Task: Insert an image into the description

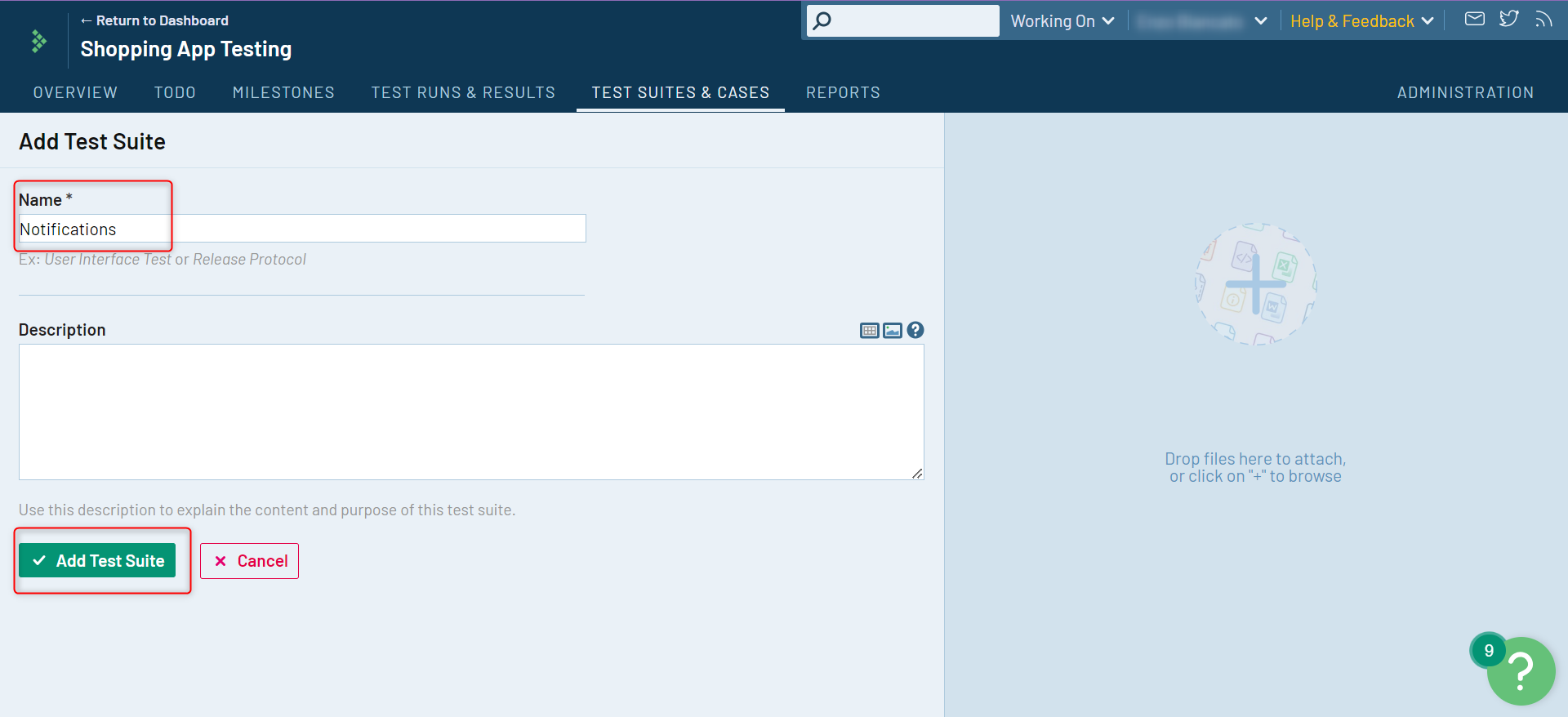Action: [x=893, y=331]
